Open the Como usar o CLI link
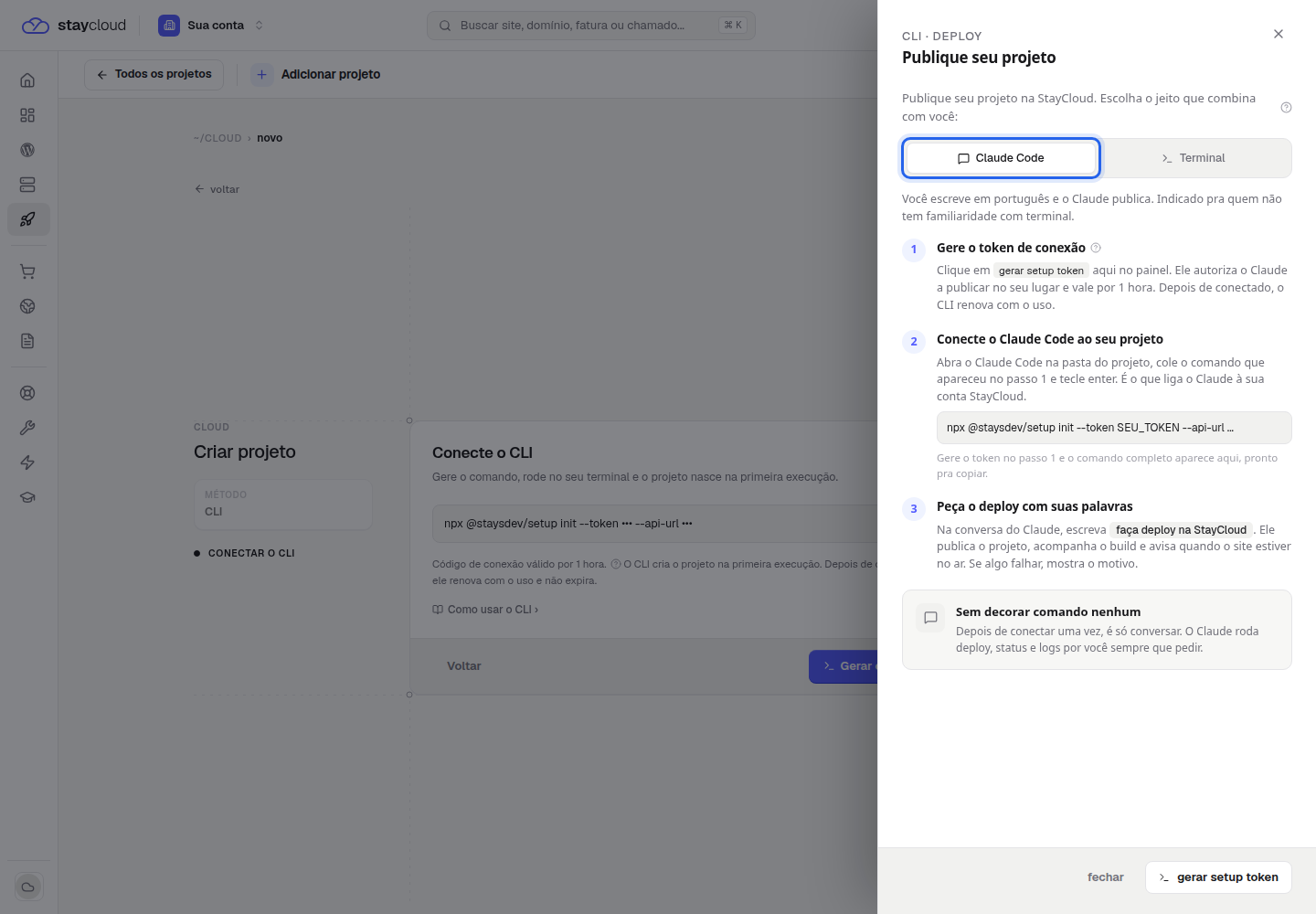This screenshot has height=914, width=1316. click(x=485, y=610)
